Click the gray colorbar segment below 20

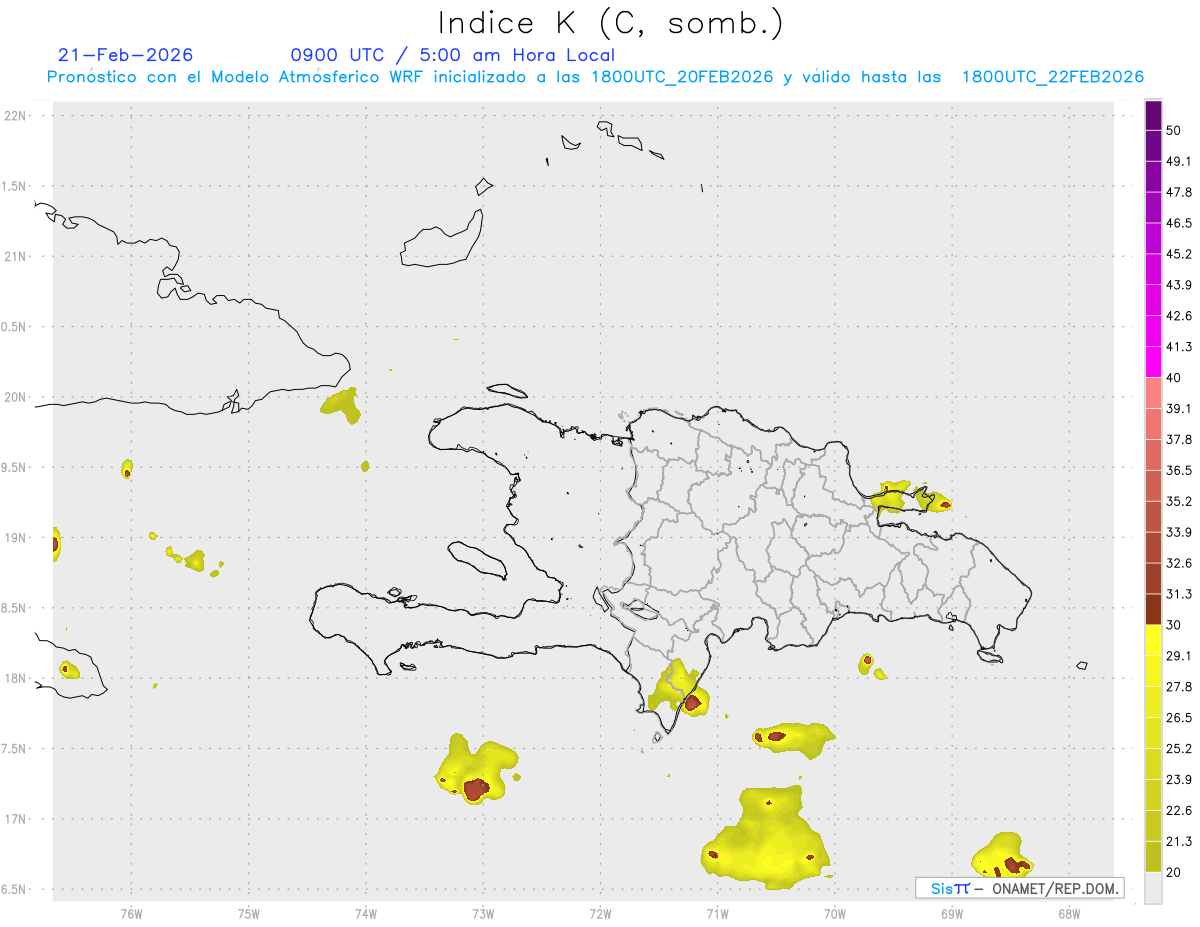pyautogui.click(x=1153, y=888)
